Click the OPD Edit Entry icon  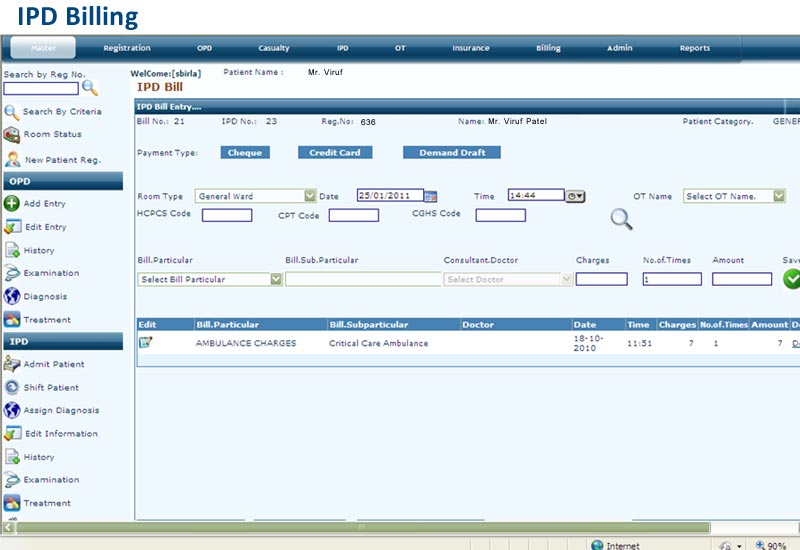pyautogui.click(x=12, y=227)
